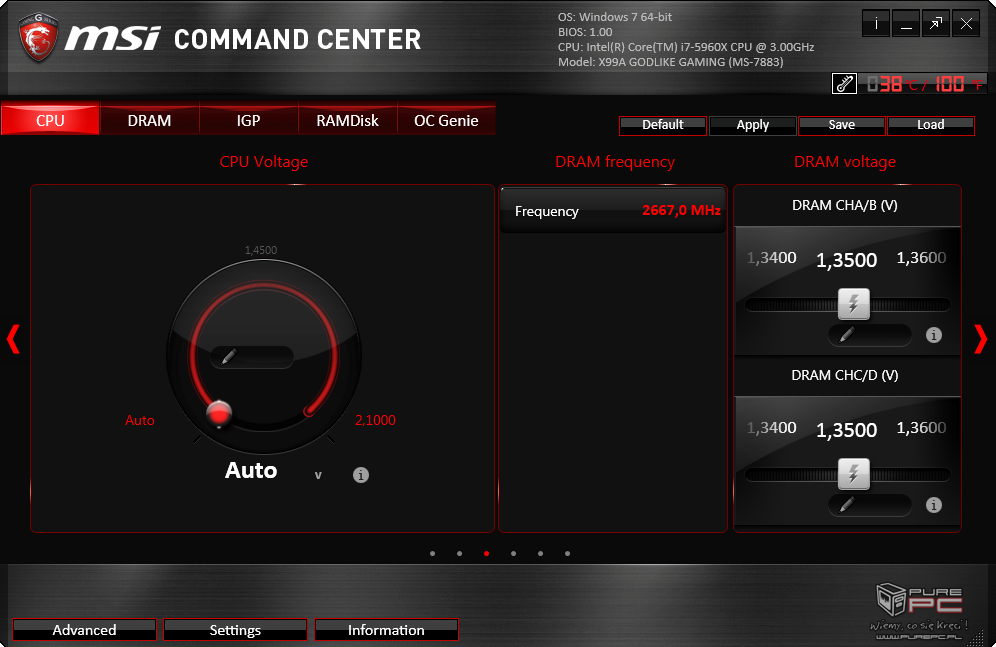This screenshot has width=996, height=647.
Task: Open the Advanced section button
Action: coord(84,630)
